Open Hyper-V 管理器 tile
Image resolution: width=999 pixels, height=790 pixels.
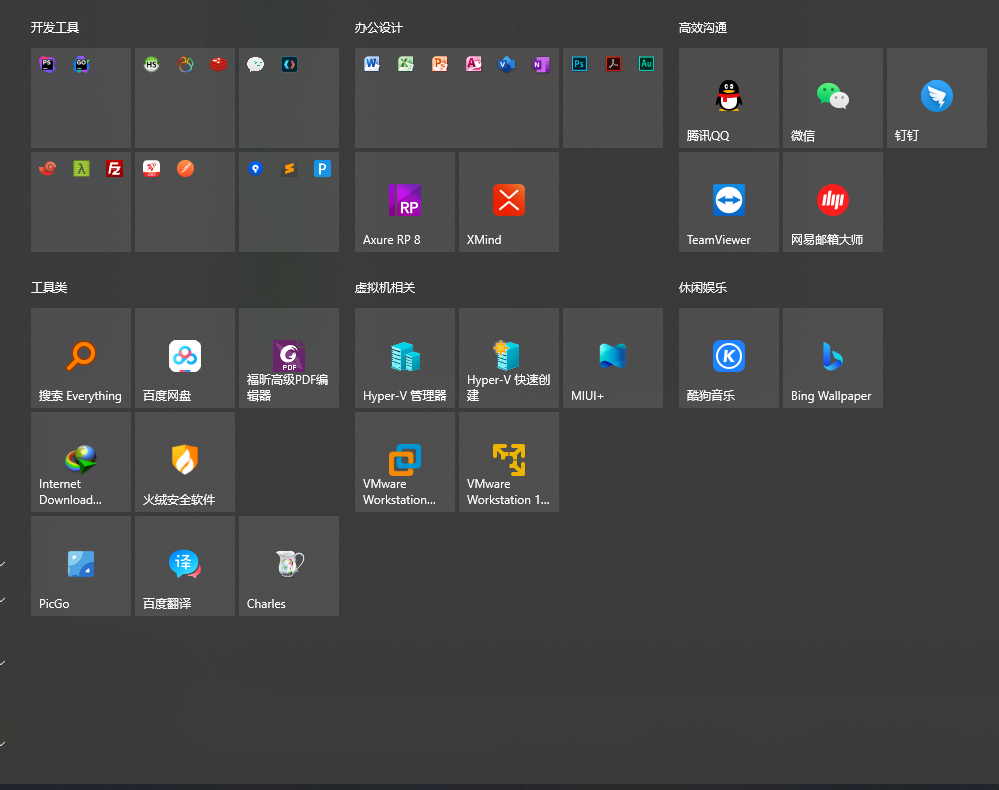pyautogui.click(x=405, y=358)
